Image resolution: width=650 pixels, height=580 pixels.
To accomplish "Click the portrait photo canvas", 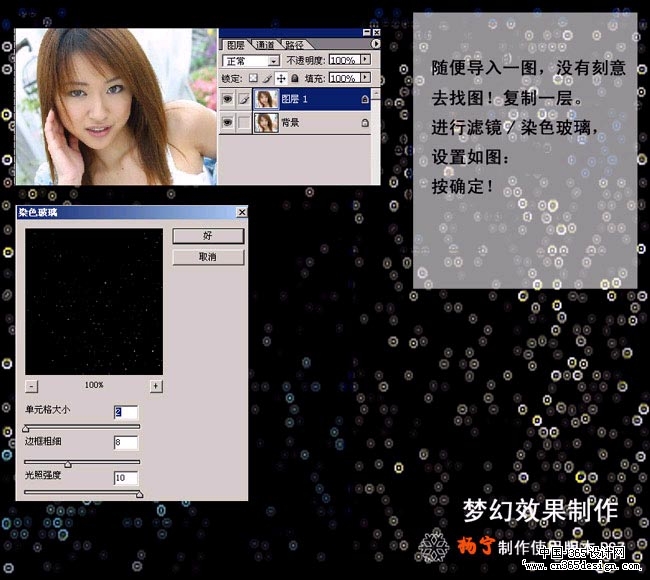I will click(116, 107).
